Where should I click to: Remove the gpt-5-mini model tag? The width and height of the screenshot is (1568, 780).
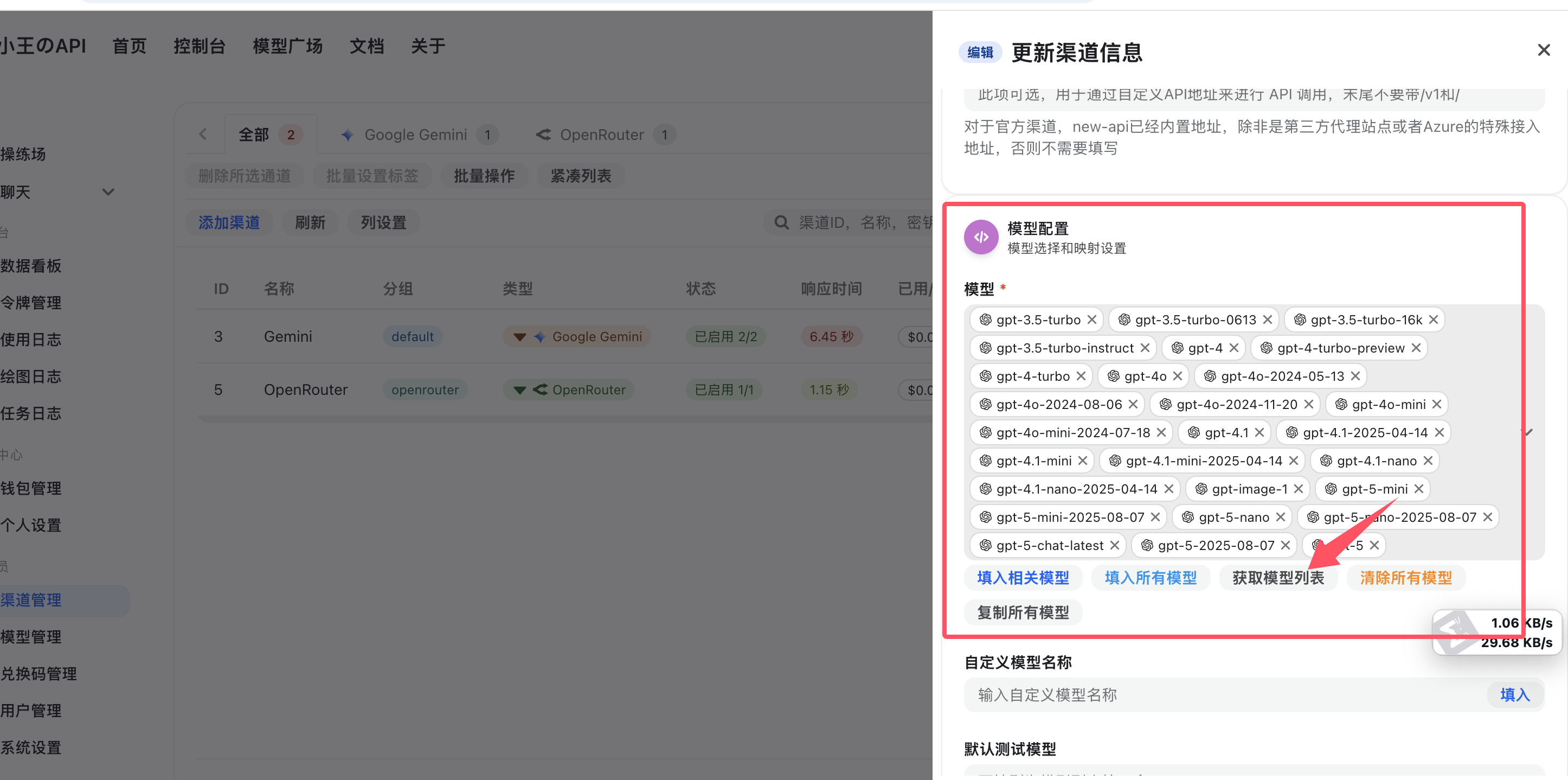(x=1419, y=489)
